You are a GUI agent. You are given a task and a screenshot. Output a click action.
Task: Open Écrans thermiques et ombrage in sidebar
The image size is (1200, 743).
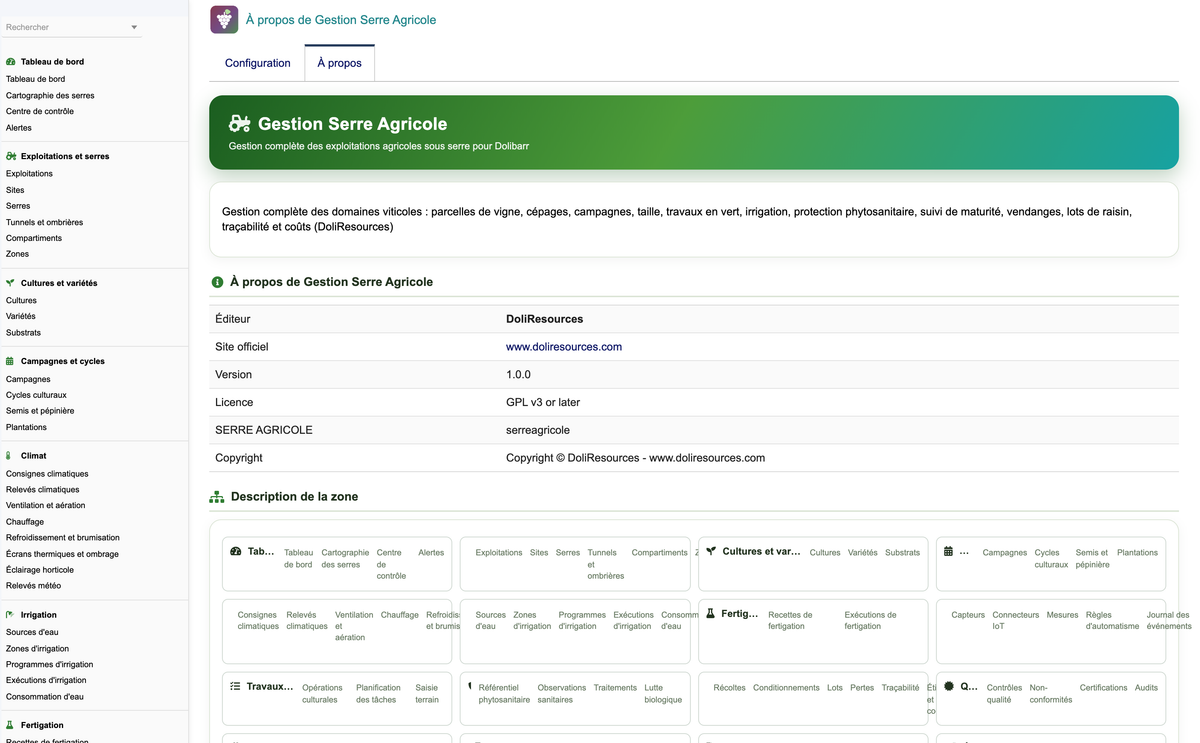62,554
